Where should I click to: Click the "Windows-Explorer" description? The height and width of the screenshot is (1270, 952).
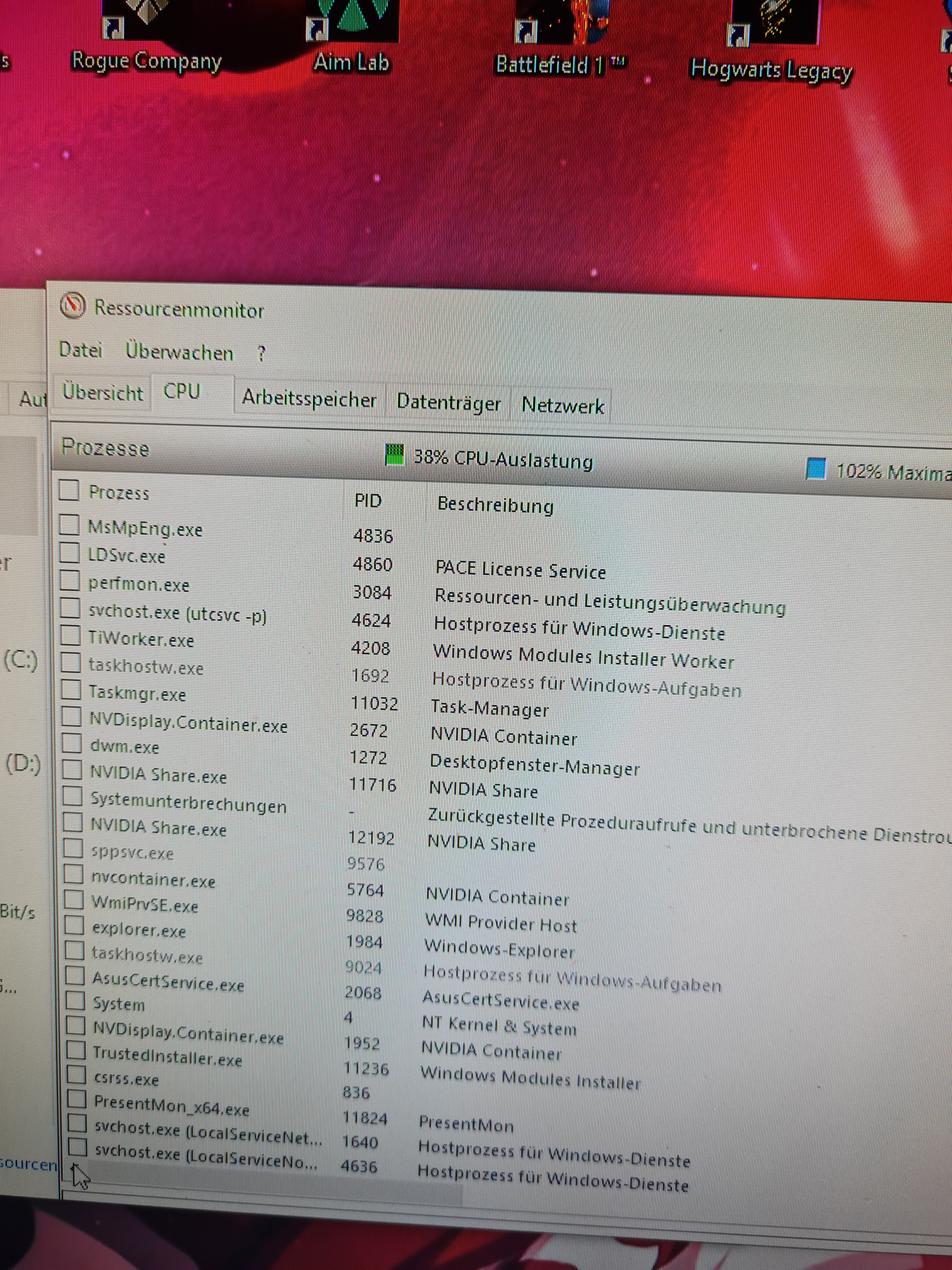499,949
